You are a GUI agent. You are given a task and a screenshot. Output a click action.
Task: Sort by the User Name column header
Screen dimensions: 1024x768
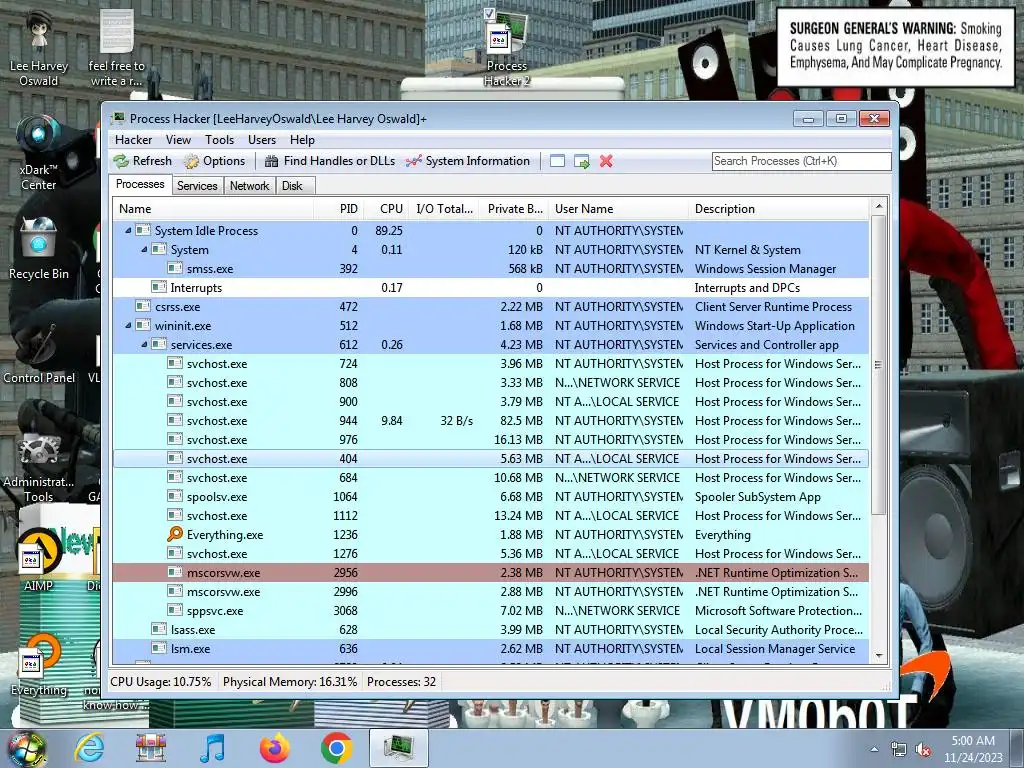(618, 209)
